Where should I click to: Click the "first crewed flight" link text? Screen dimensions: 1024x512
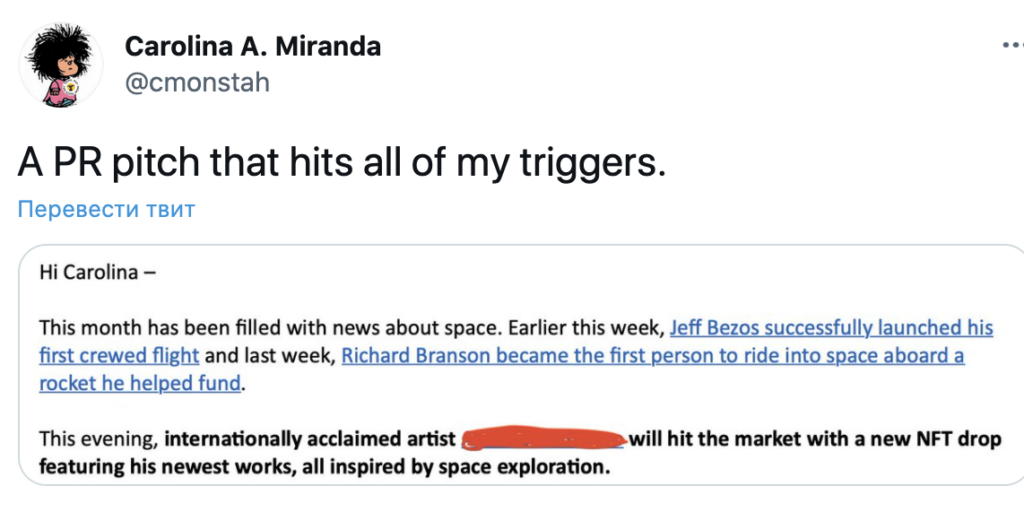coord(119,355)
